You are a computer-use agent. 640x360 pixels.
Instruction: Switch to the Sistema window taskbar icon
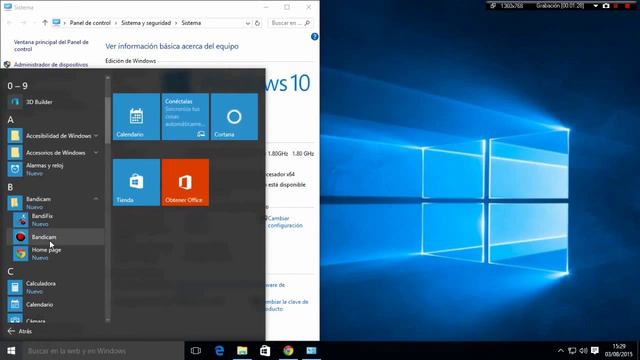[311, 351]
